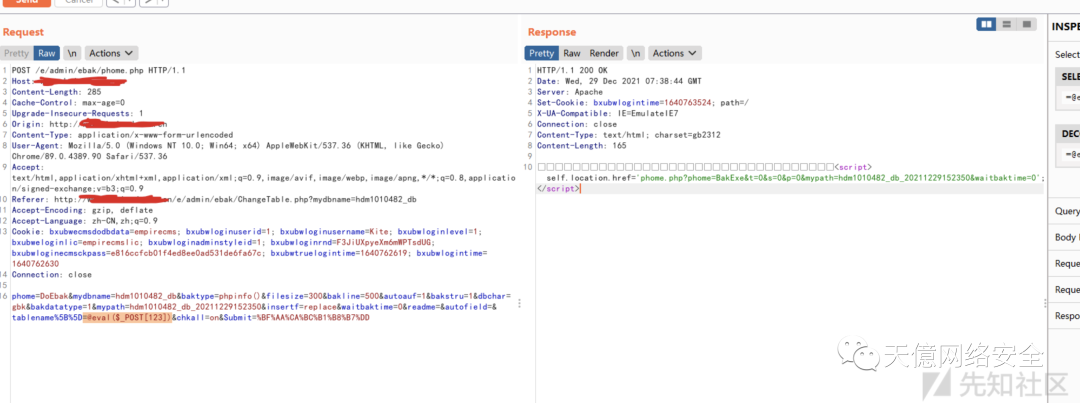1080x403 pixels.
Task: Click the closing </script> tag in response
Action: (558, 188)
